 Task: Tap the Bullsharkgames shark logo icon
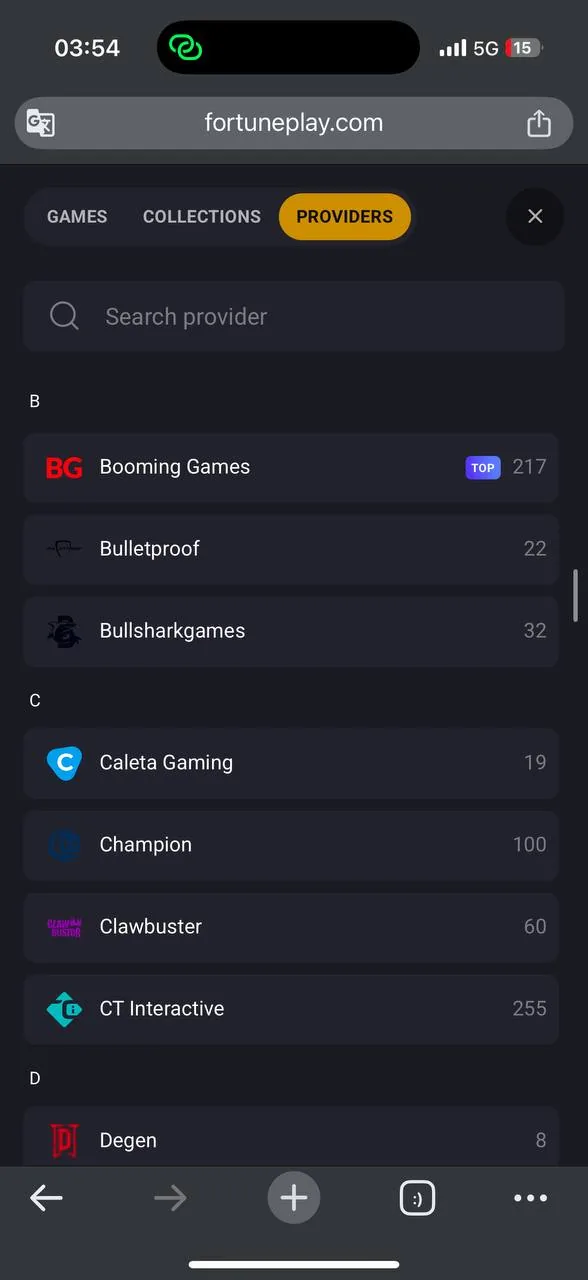click(64, 631)
